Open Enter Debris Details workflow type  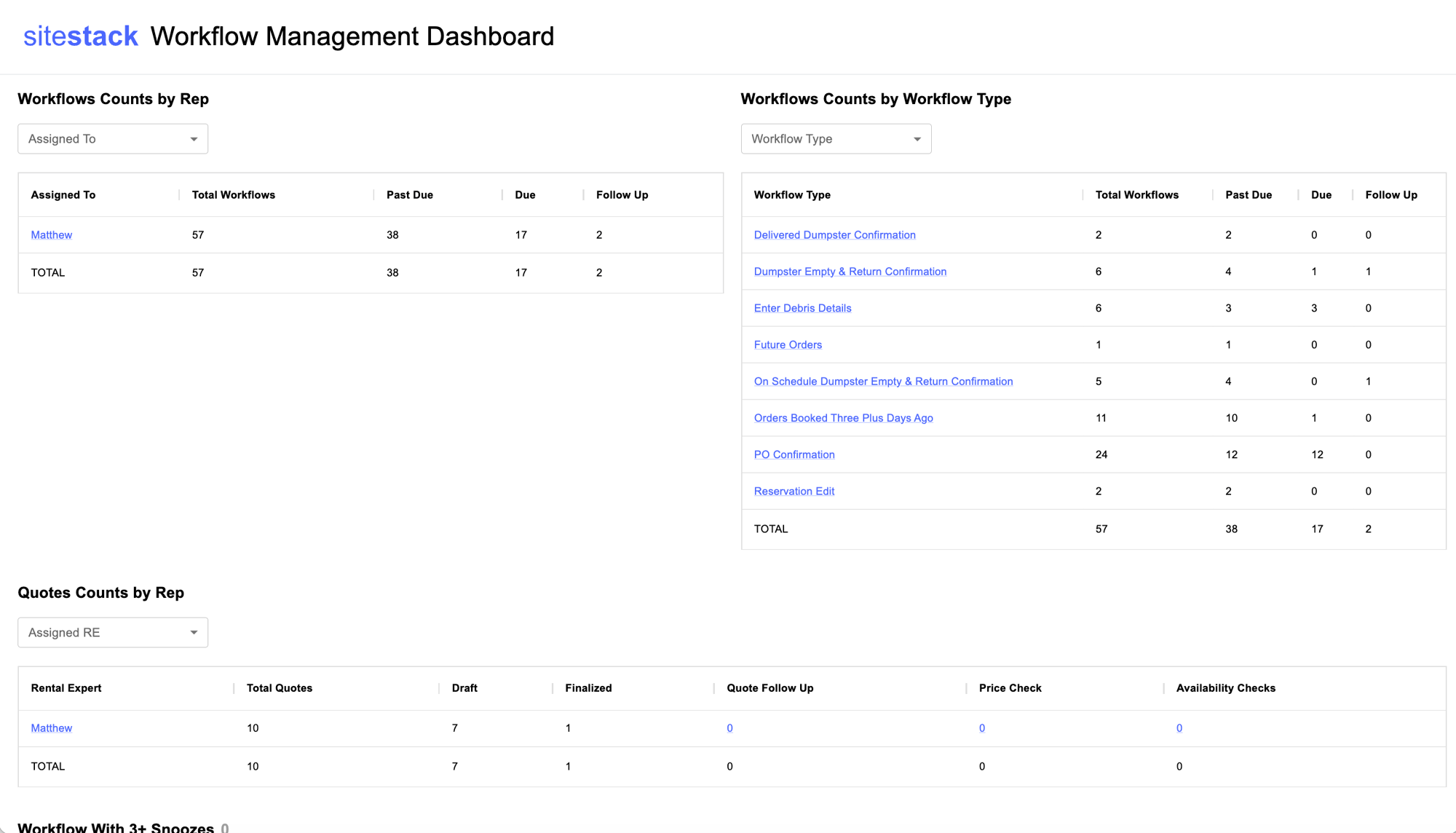[802, 308]
